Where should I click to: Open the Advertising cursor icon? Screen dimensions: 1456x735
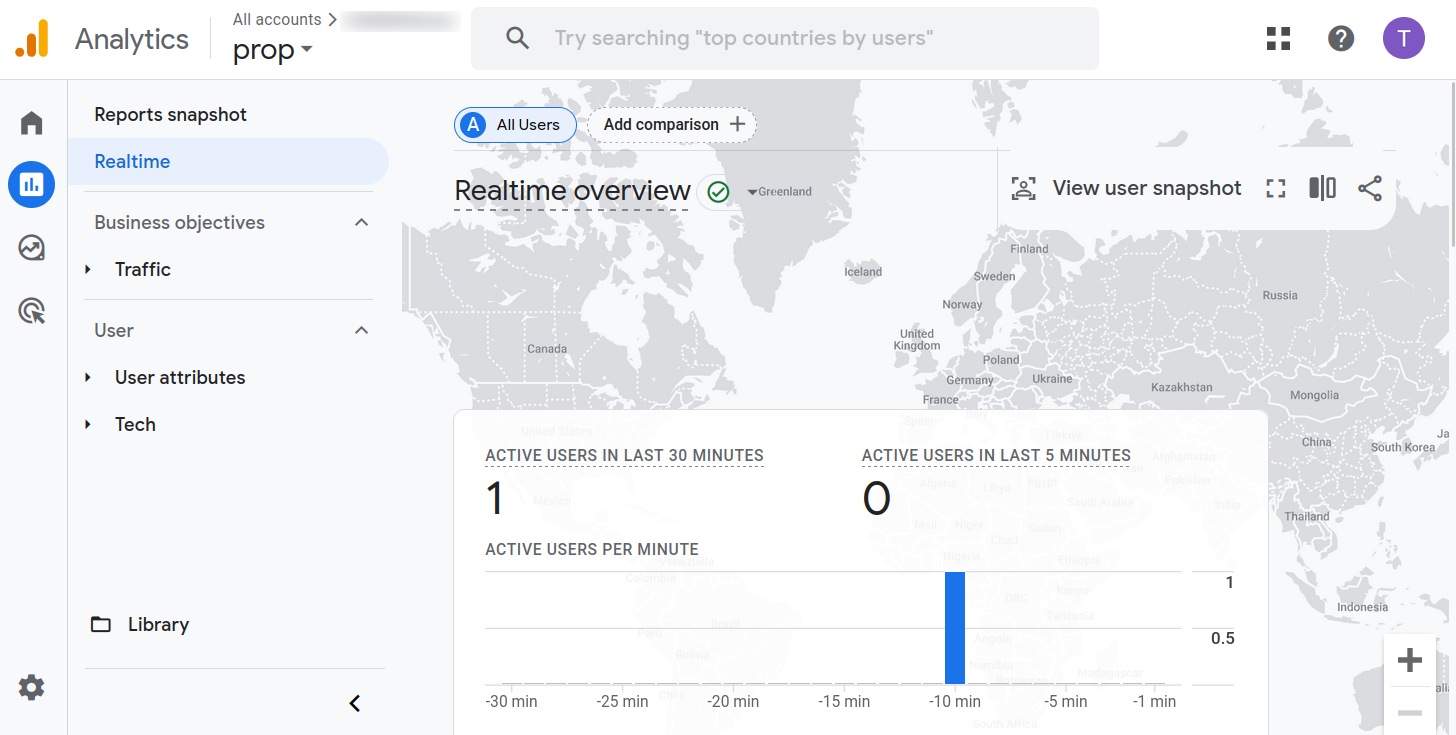[32, 312]
